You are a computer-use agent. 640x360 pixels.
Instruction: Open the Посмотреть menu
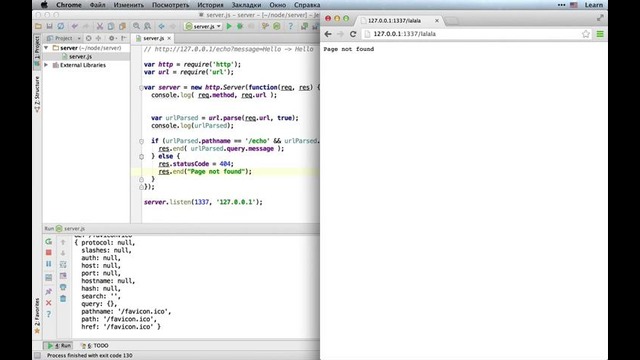[x=171, y=5]
